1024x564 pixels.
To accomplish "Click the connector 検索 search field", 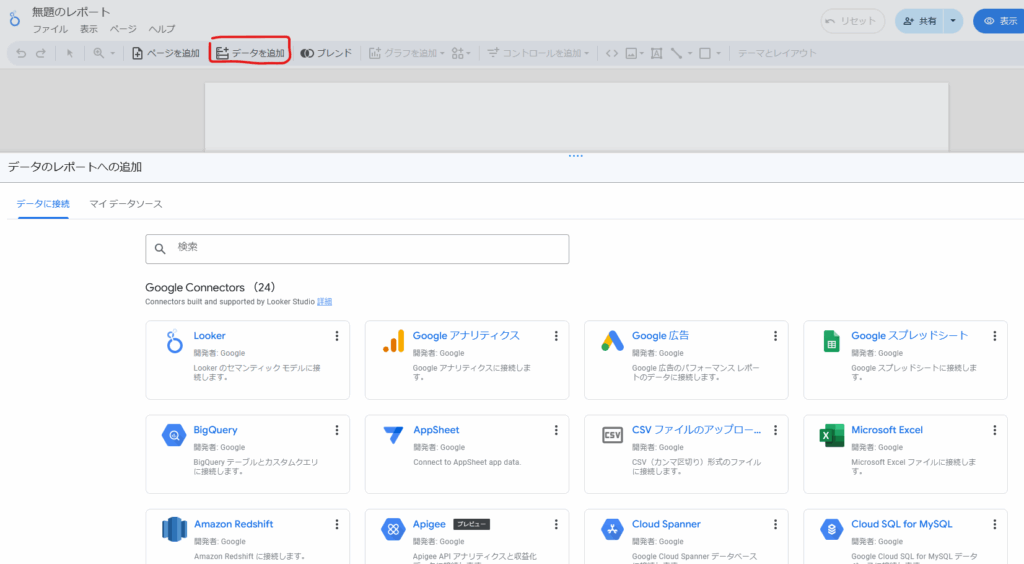I will point(357,249).
